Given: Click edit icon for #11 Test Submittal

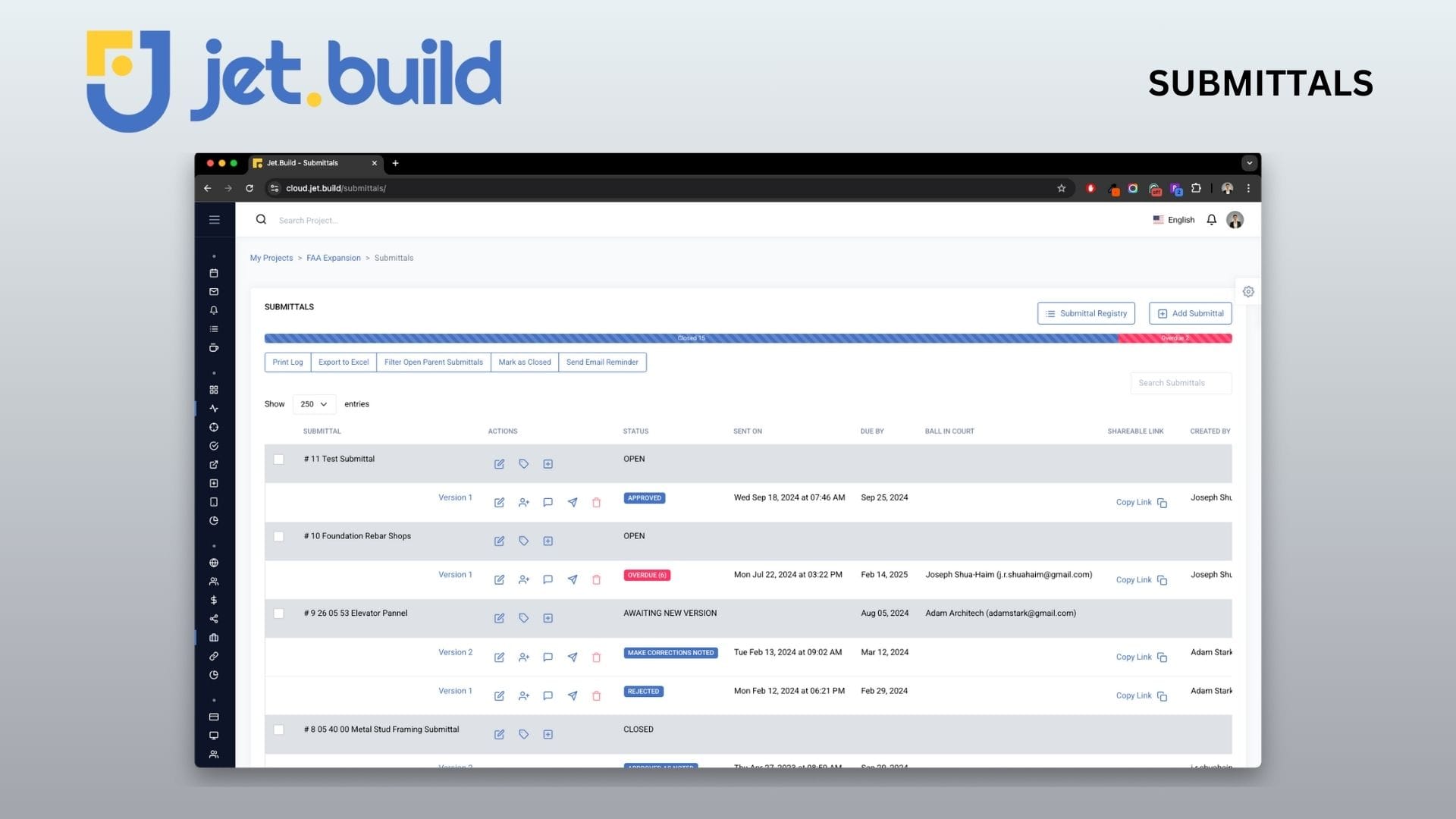Looking at the screenshot, I should (499, 464).
